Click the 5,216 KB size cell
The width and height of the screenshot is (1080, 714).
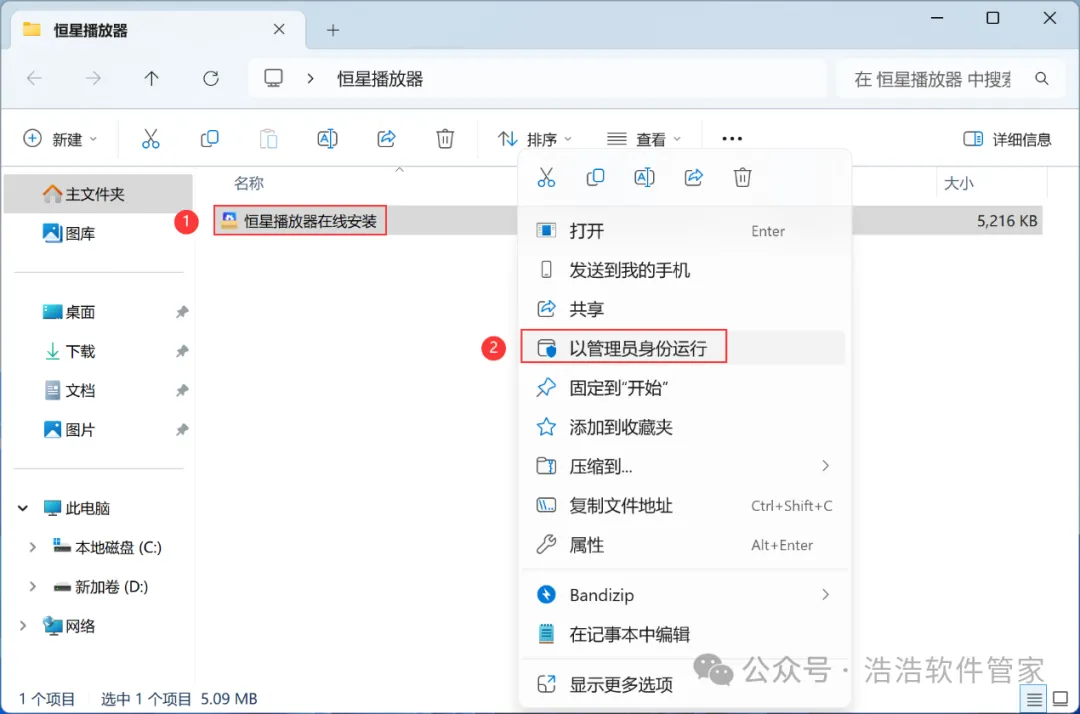click(x=1007, y=221)
